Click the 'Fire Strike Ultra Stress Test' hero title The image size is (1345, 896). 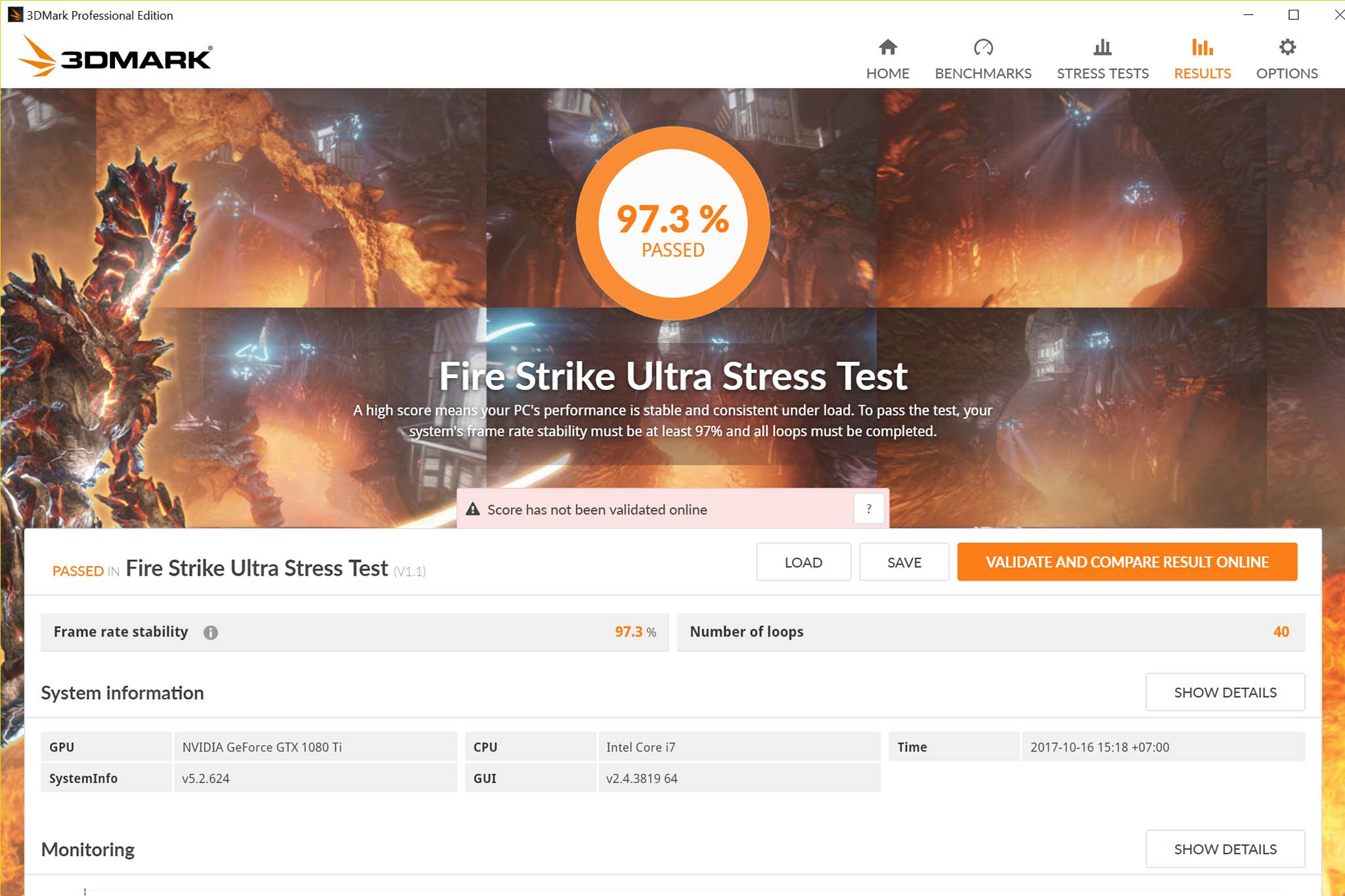(x=672, y=376)
